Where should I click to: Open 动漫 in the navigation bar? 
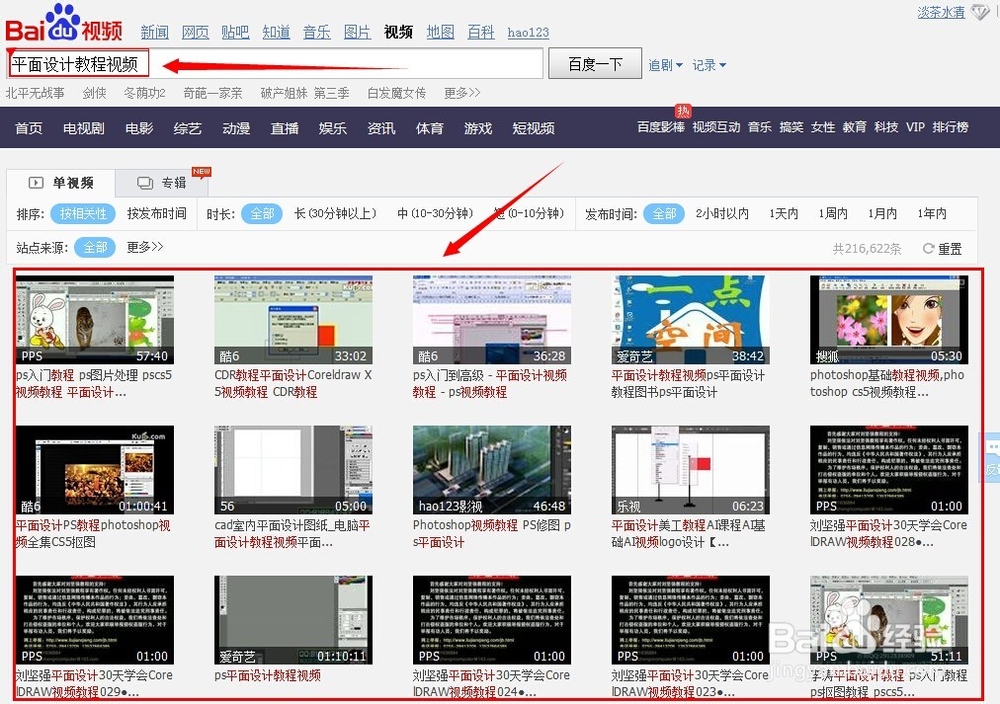(x=236, y=128)
